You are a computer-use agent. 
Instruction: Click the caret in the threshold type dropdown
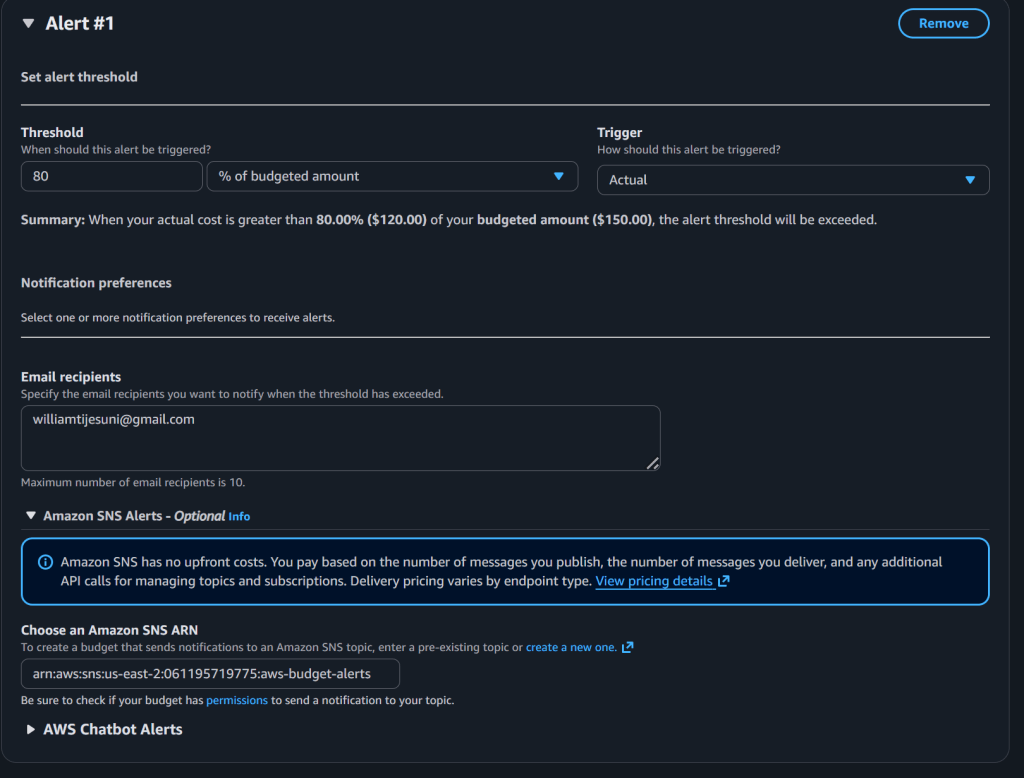click(x=558, y=176)
